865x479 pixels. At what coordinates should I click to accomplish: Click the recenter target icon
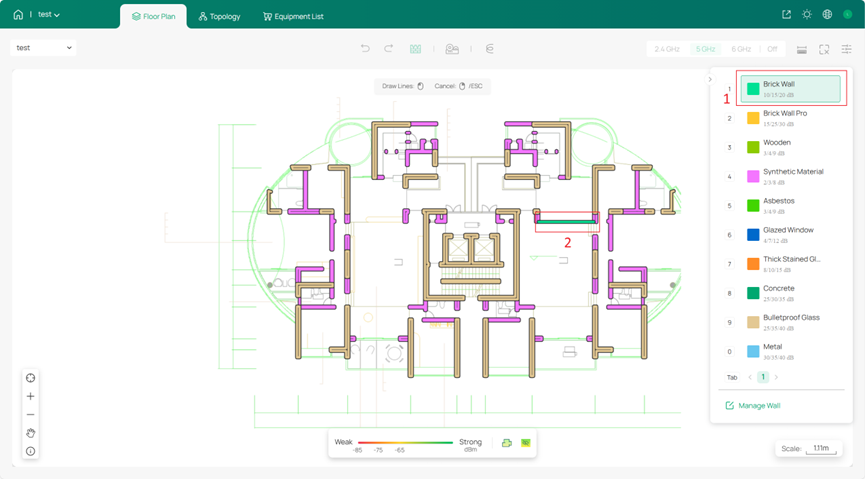click(x=30, y=378)
